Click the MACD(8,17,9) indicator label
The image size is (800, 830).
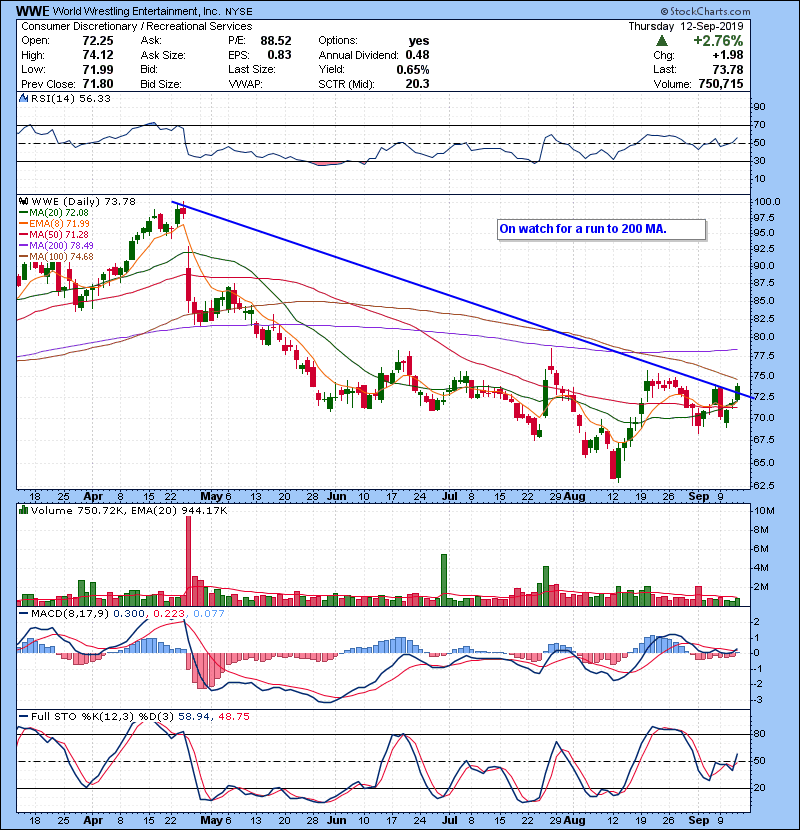coord(71,614)
